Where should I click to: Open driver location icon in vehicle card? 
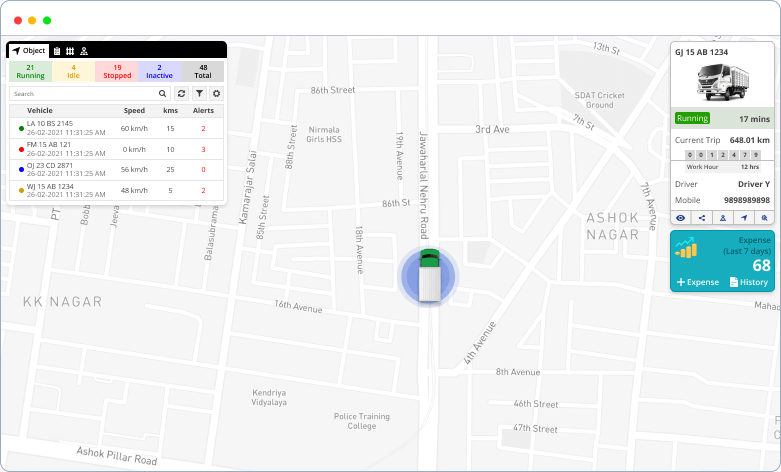click(723, 218)
